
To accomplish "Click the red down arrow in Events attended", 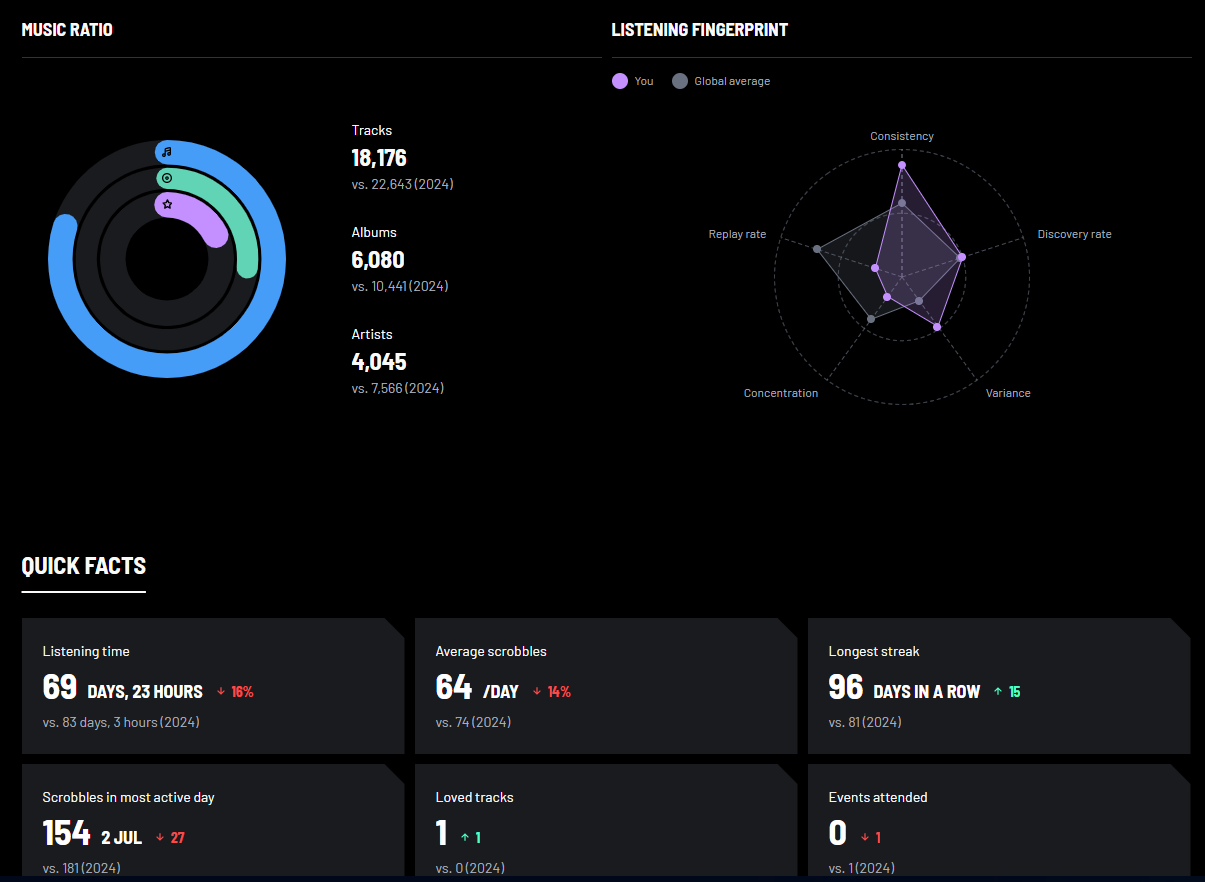I will point(865,838).
